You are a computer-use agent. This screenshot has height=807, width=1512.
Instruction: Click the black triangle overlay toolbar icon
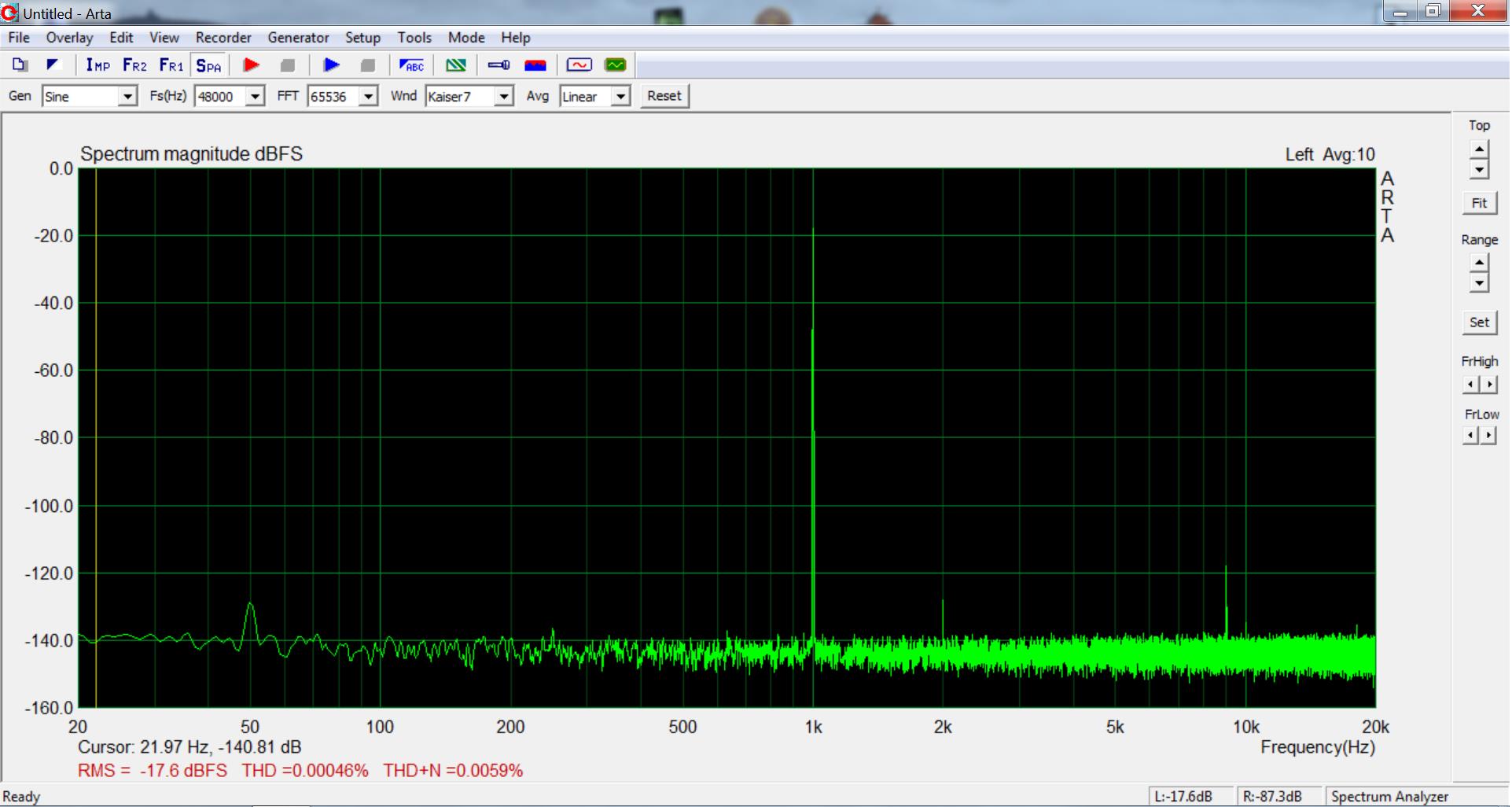coord(53,65)
